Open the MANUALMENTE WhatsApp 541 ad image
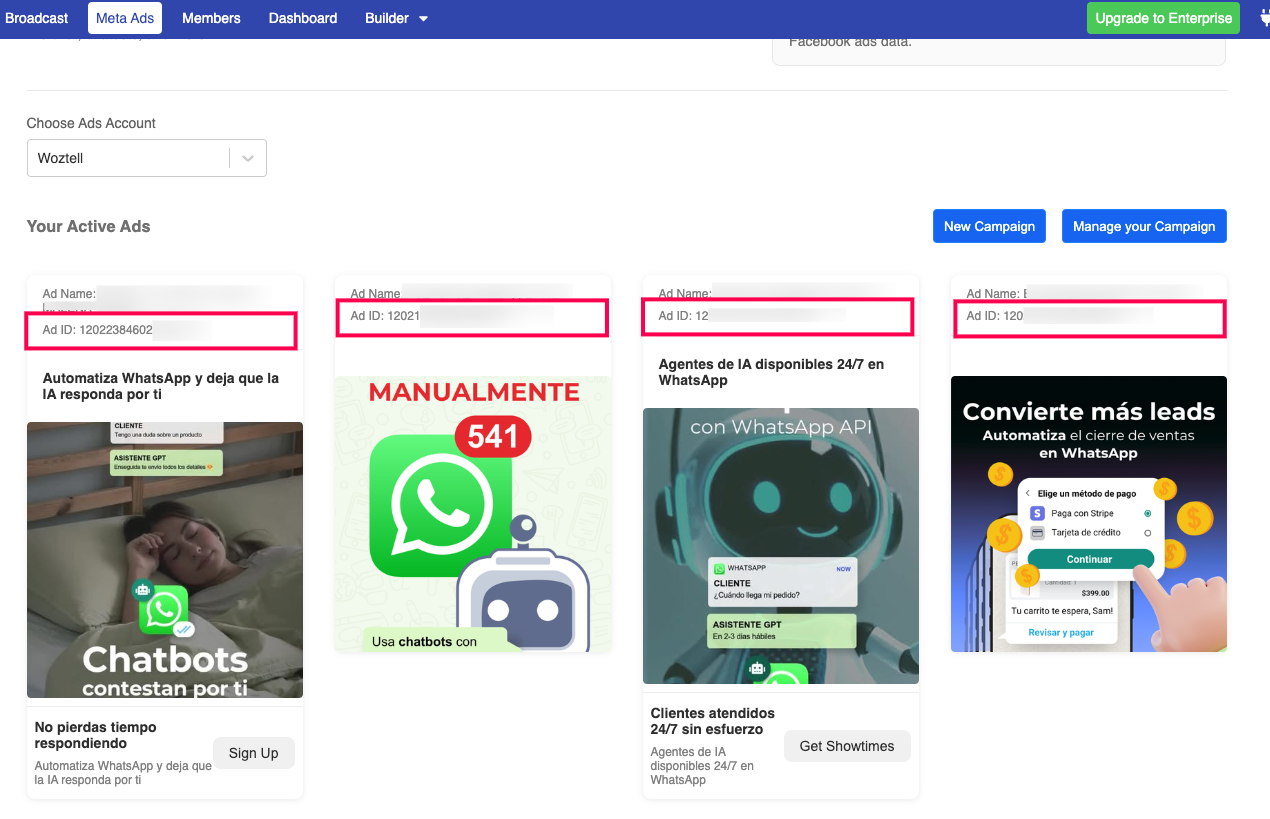Screen dimensions: 1270x819 point(473,514)
